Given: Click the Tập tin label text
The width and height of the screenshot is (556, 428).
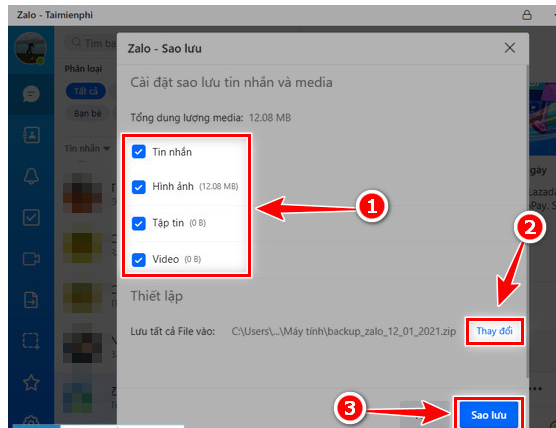Looking at the screenshot, I should (168, 223).
